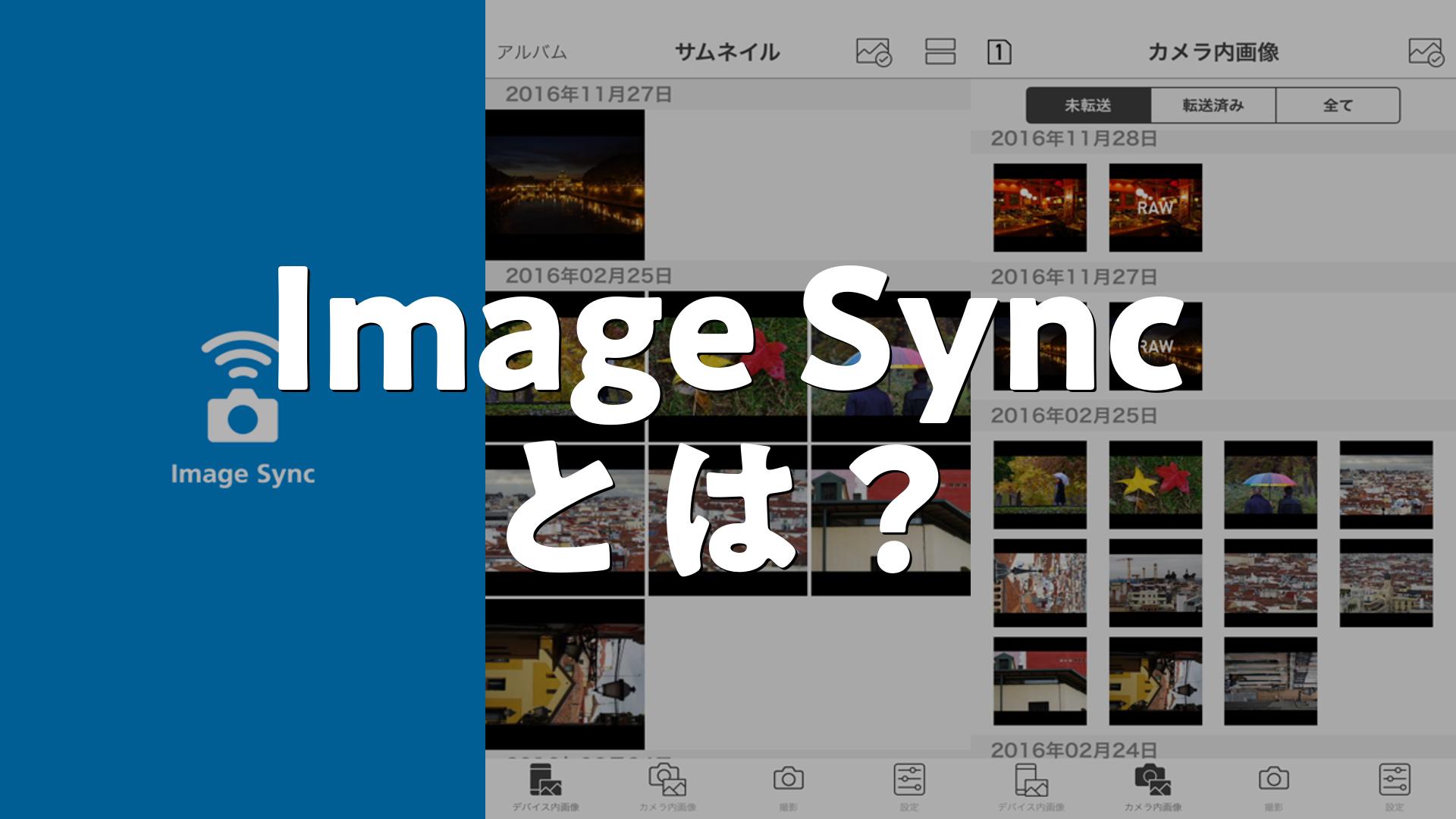Open the small upside-down yellow building photo in カメラ内画像
The image size is (1456, 819).
coord(1156,681)
